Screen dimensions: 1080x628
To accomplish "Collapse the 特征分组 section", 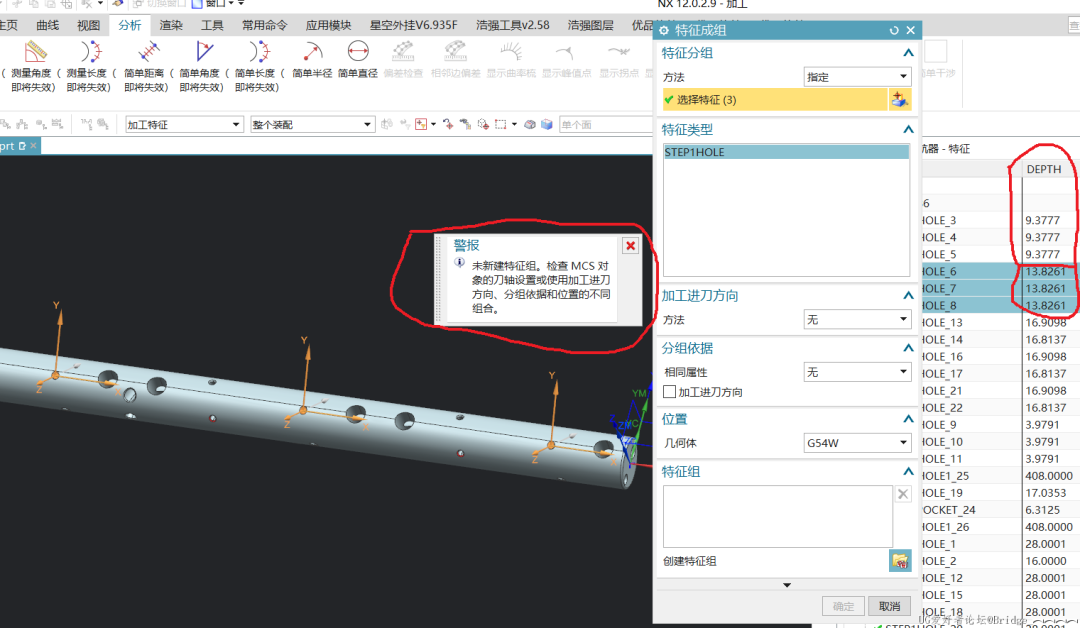I will pyautogui.click(x=908, y=53).
